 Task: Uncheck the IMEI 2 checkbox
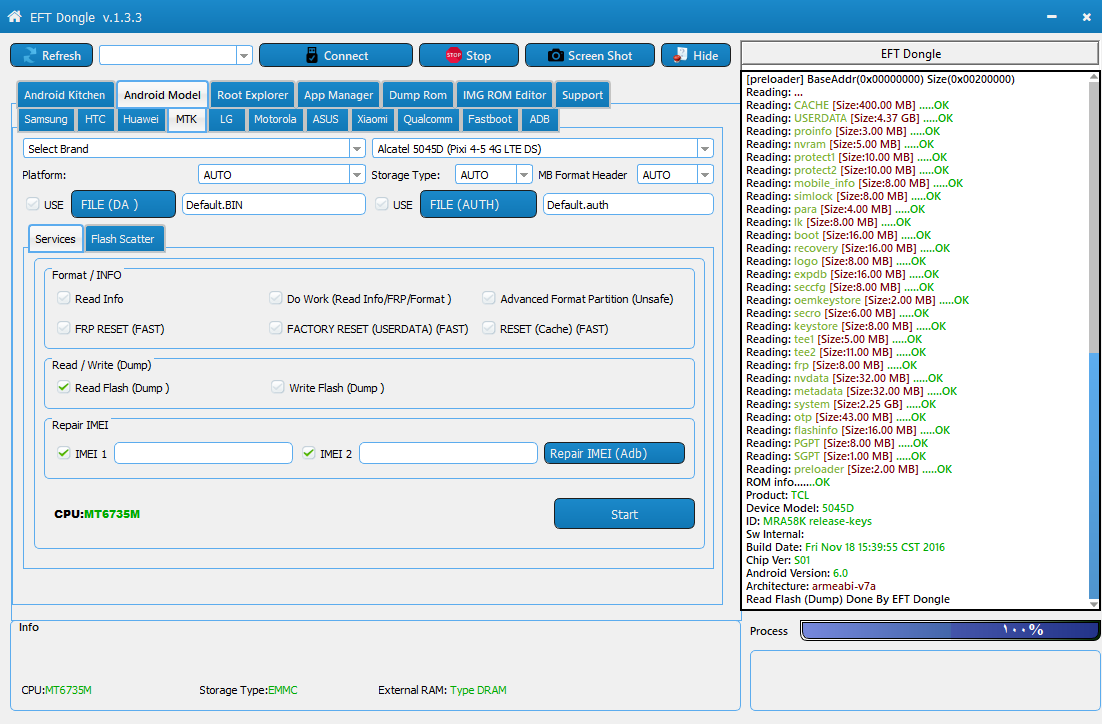tap(309, 453)
